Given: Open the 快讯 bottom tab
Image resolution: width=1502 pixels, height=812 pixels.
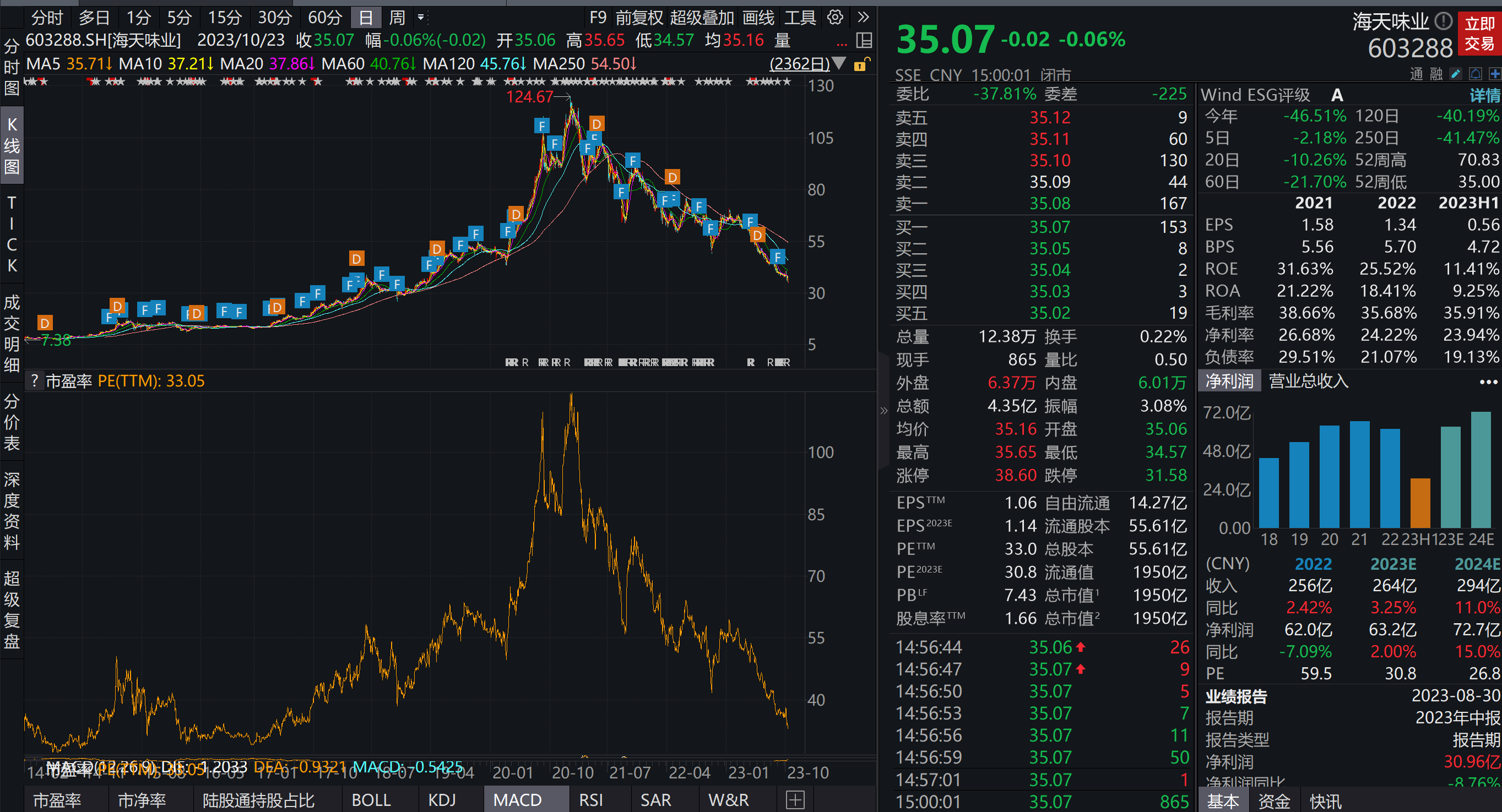Looking at the screenshot, I should (x=1325, y=802).
